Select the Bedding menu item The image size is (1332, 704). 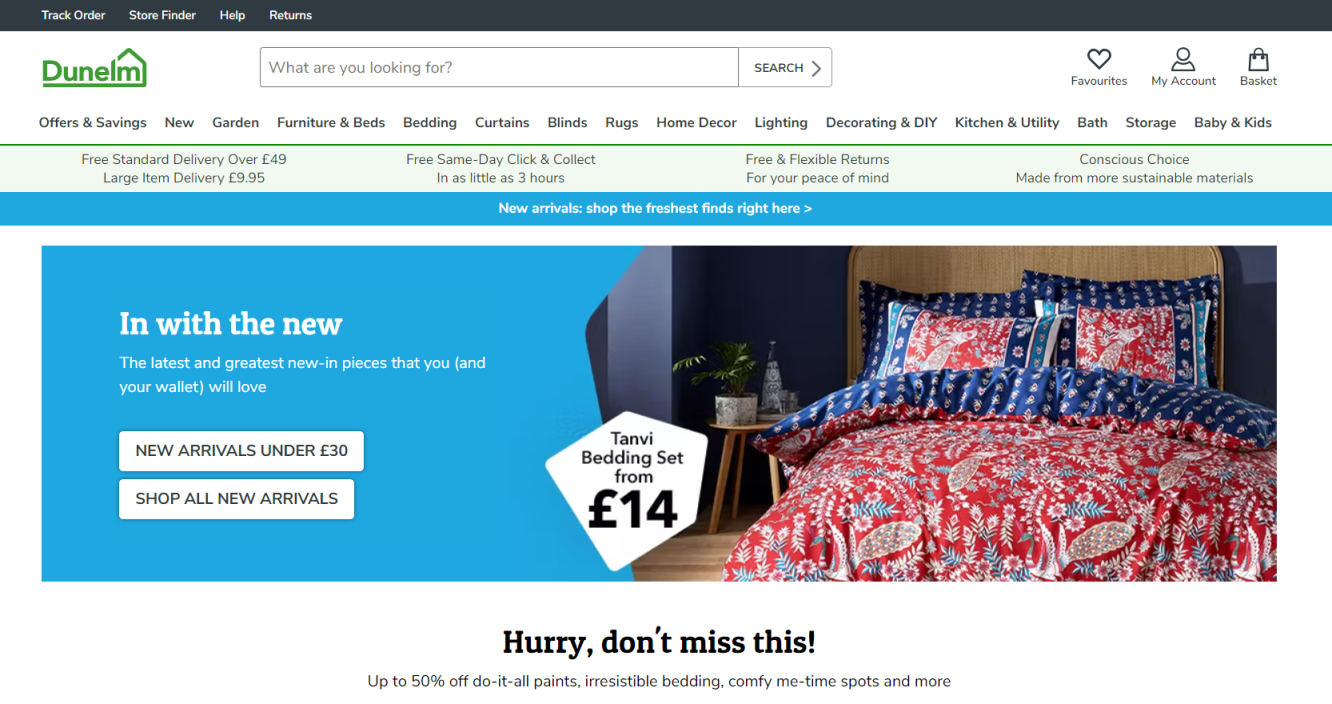click(x=430, y=122)
